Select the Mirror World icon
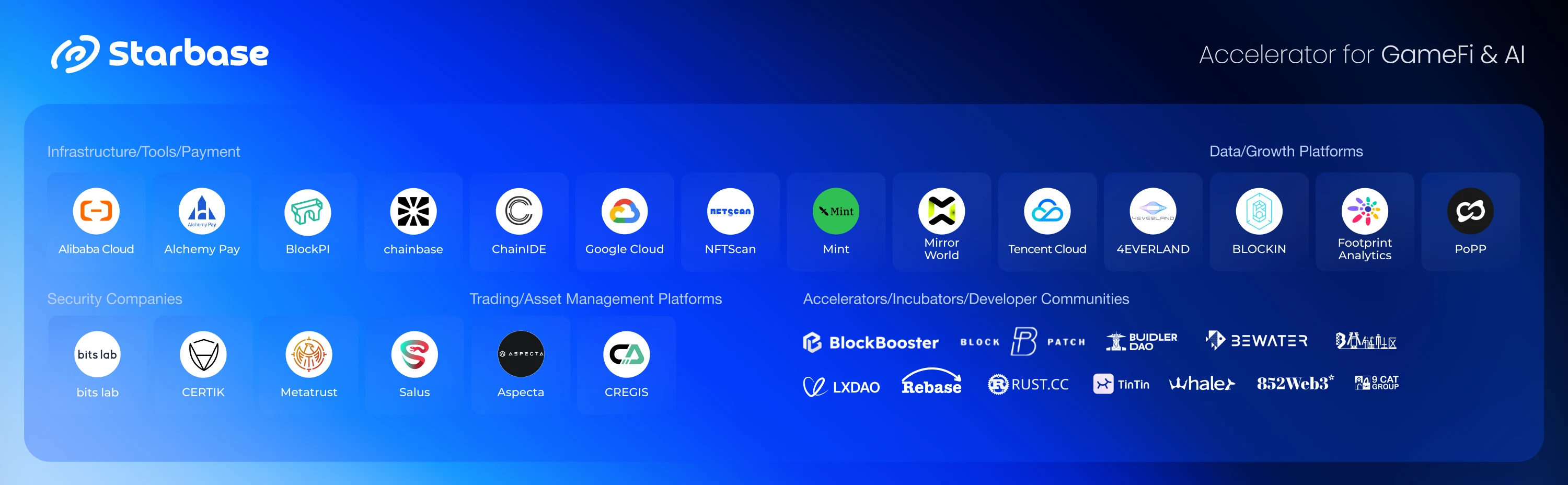 tap(942, 211)
